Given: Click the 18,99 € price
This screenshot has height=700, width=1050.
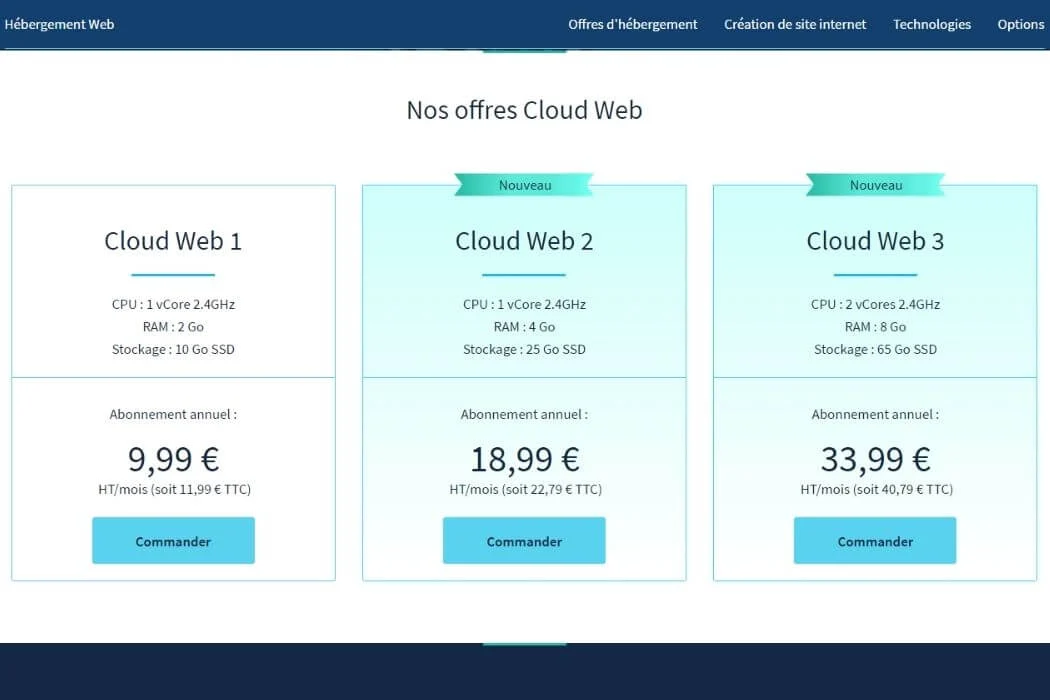Looking at the screenshot, I should pyautogui.click(x=524, y=460).
